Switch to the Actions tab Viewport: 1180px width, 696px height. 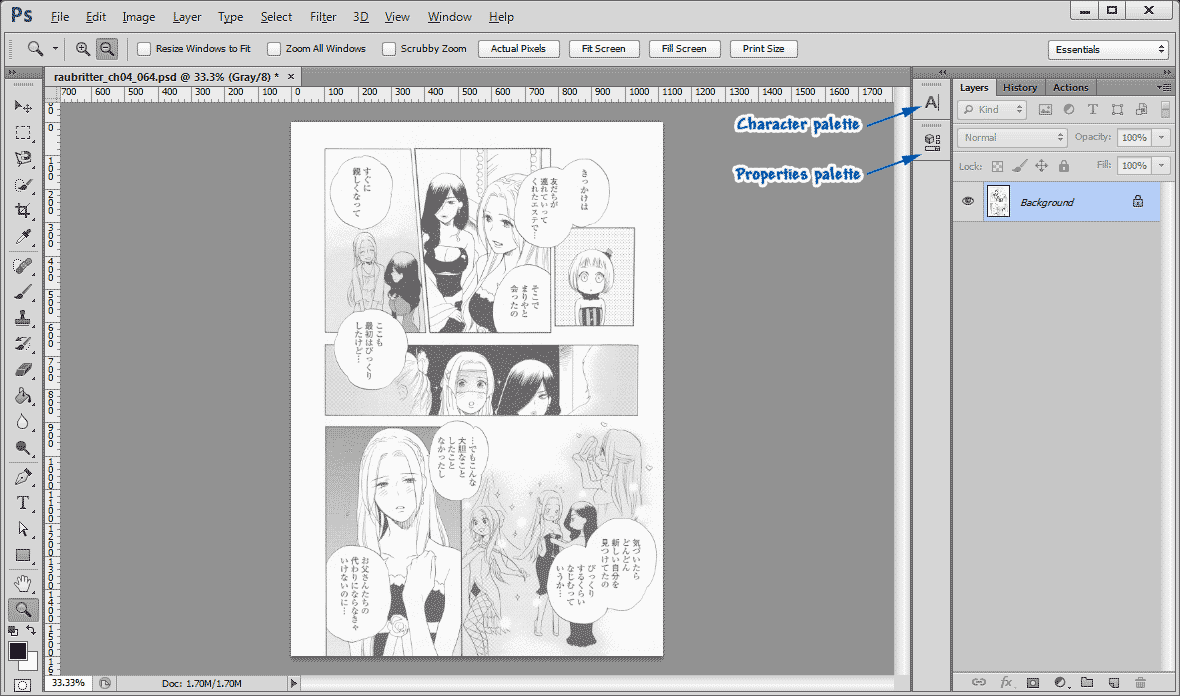[1070, 87]
